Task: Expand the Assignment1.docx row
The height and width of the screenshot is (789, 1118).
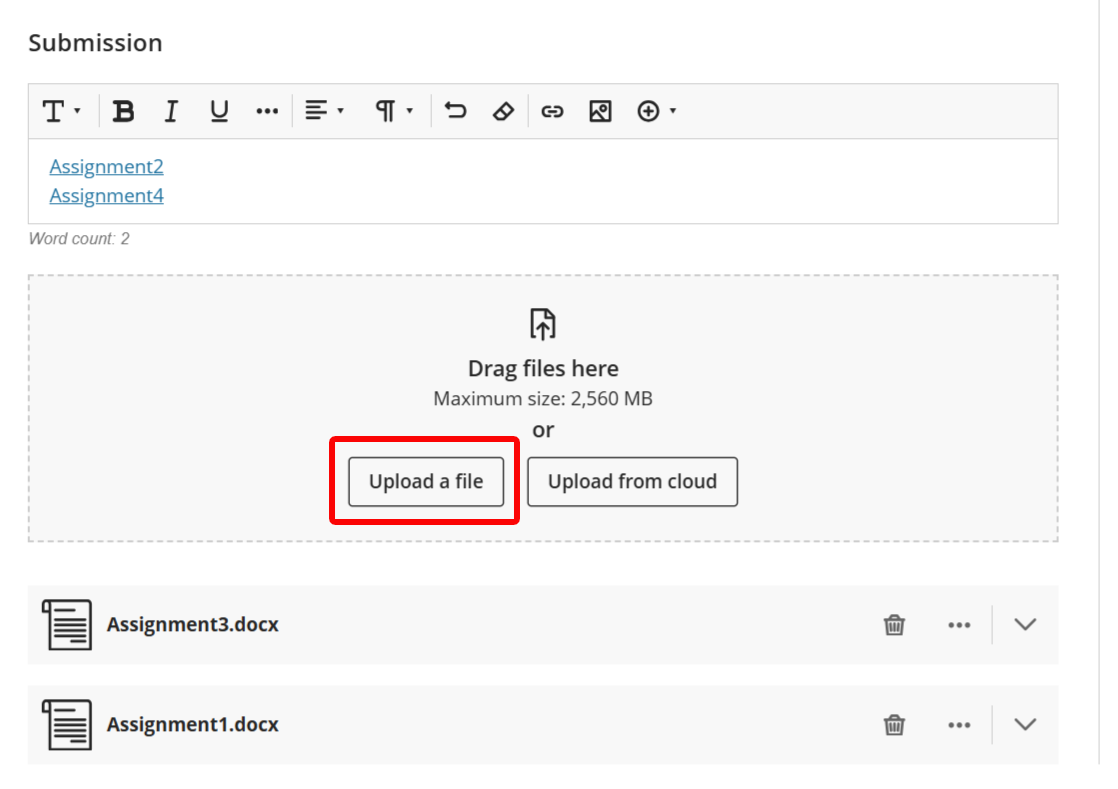Action: coord(1025,725)
